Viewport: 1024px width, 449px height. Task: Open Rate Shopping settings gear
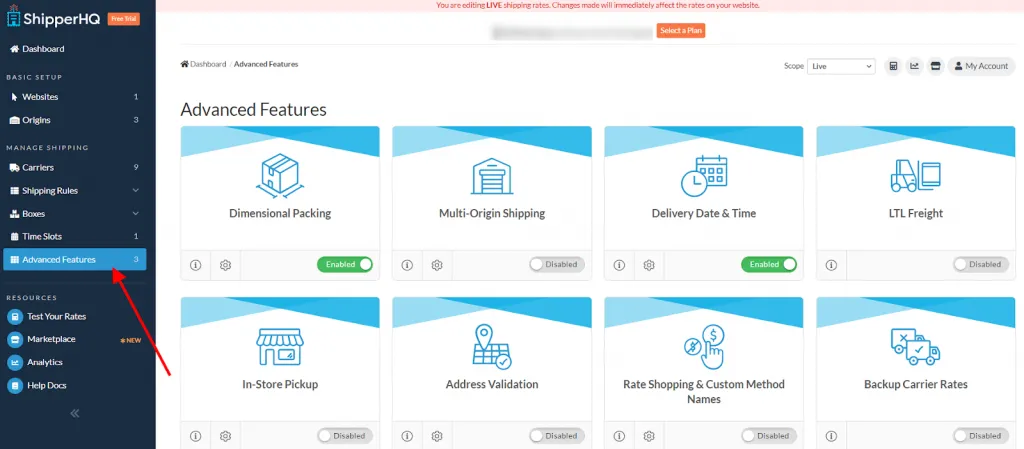click(648, 436)
